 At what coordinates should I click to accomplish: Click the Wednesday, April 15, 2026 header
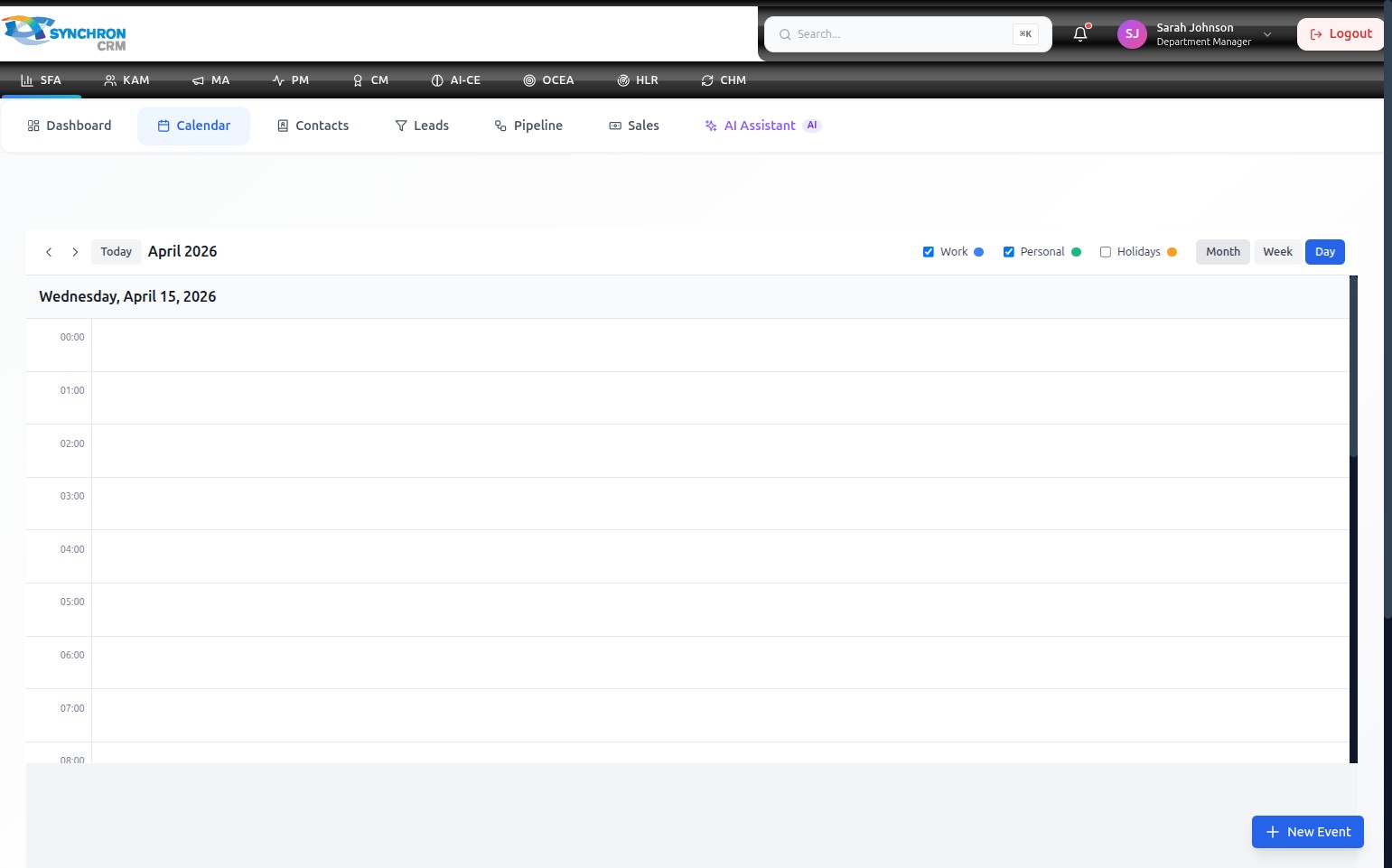pyautogui.click(x=127, y=297)
